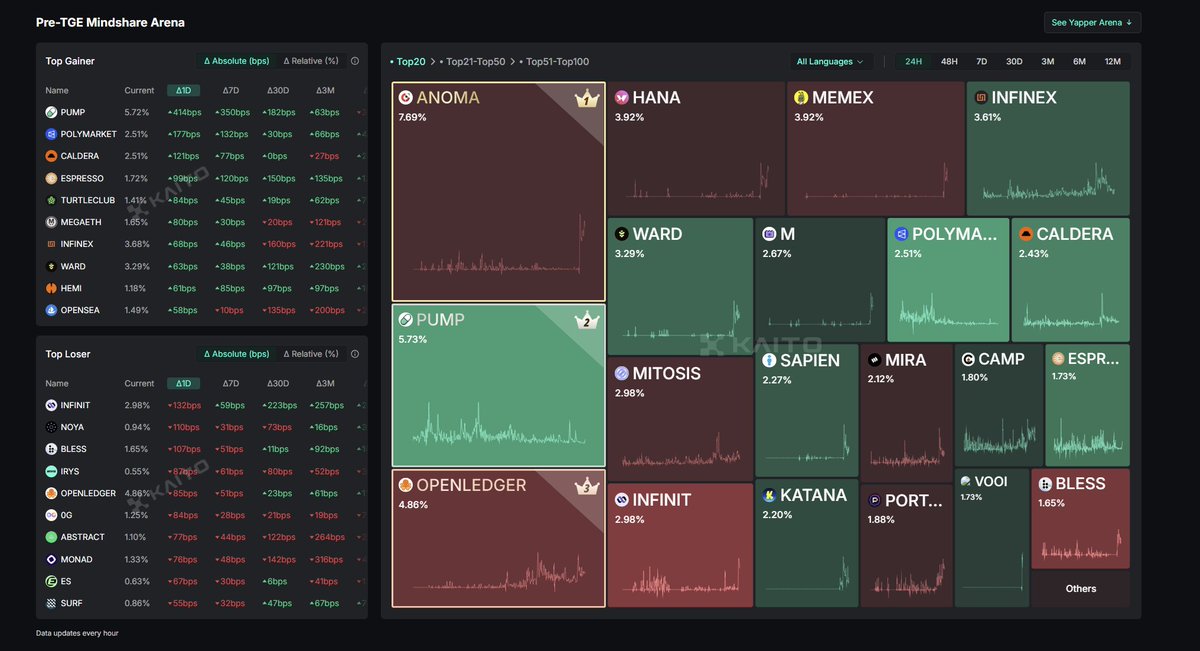Sort Top Gainer by Δ7D column
Screen dimensions: 1200x651
click(x=231, y=90)
